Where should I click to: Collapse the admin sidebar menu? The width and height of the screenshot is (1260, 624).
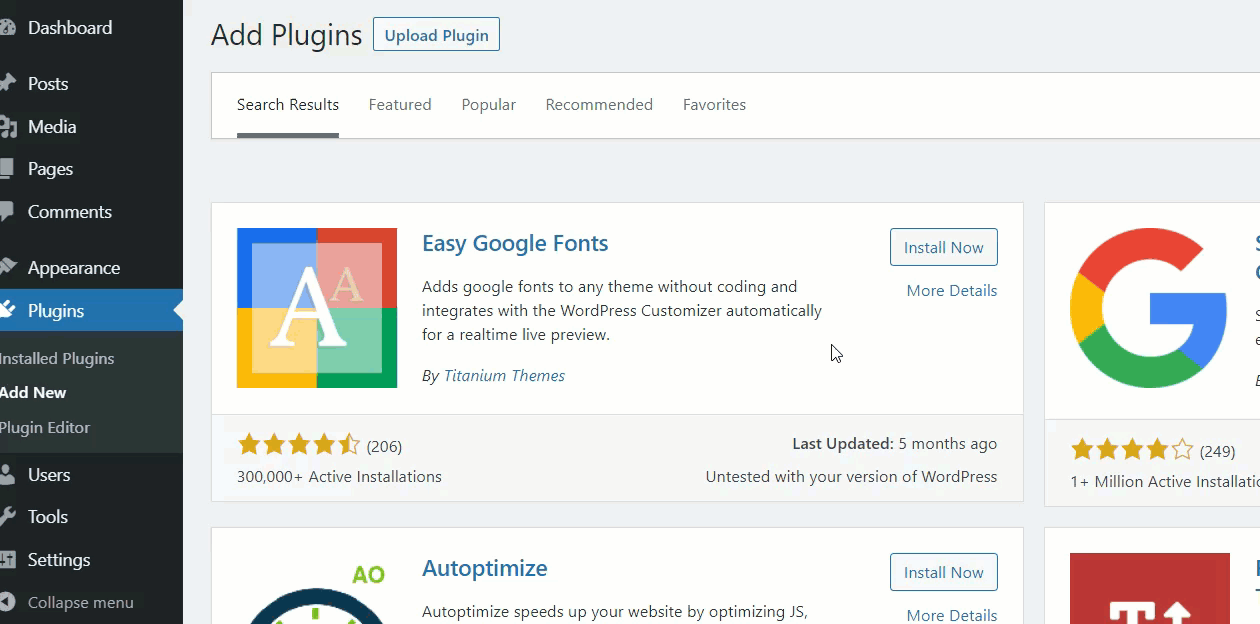pos(80,603)
